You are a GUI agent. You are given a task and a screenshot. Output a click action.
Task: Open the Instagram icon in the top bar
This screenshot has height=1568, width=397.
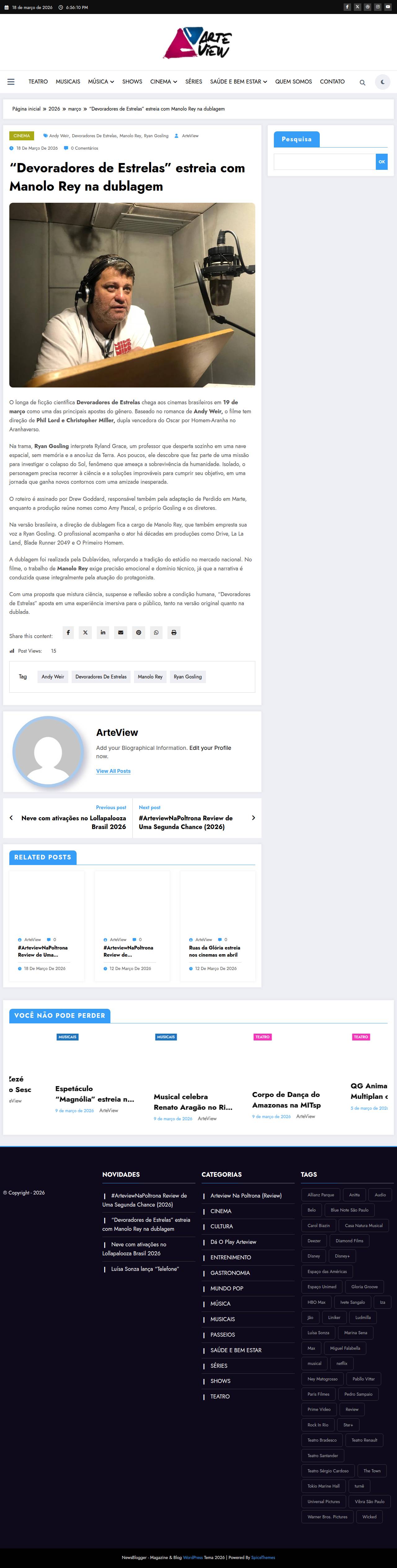[x=377, y=7]
